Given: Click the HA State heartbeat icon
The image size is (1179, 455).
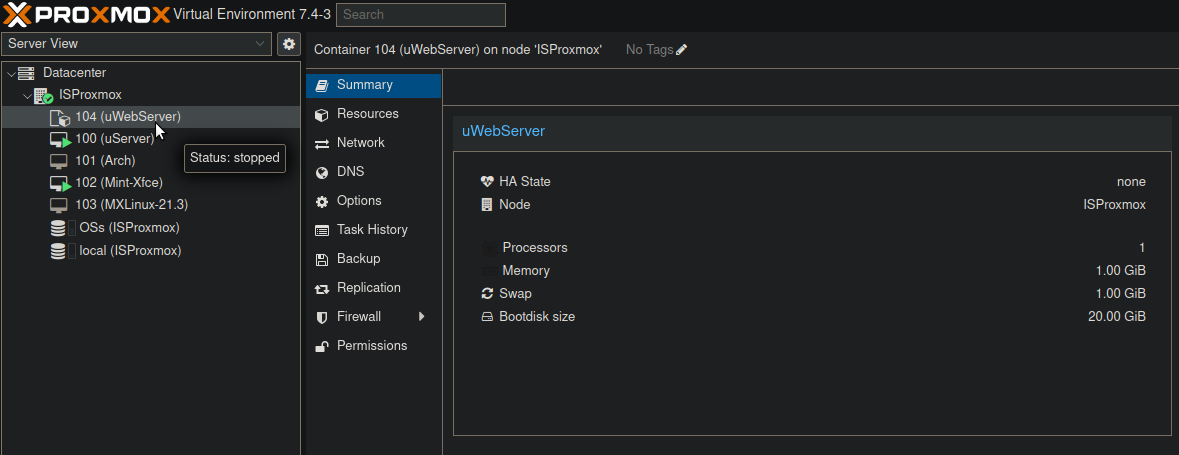Looking at the screenshot, I should (487, 181).
